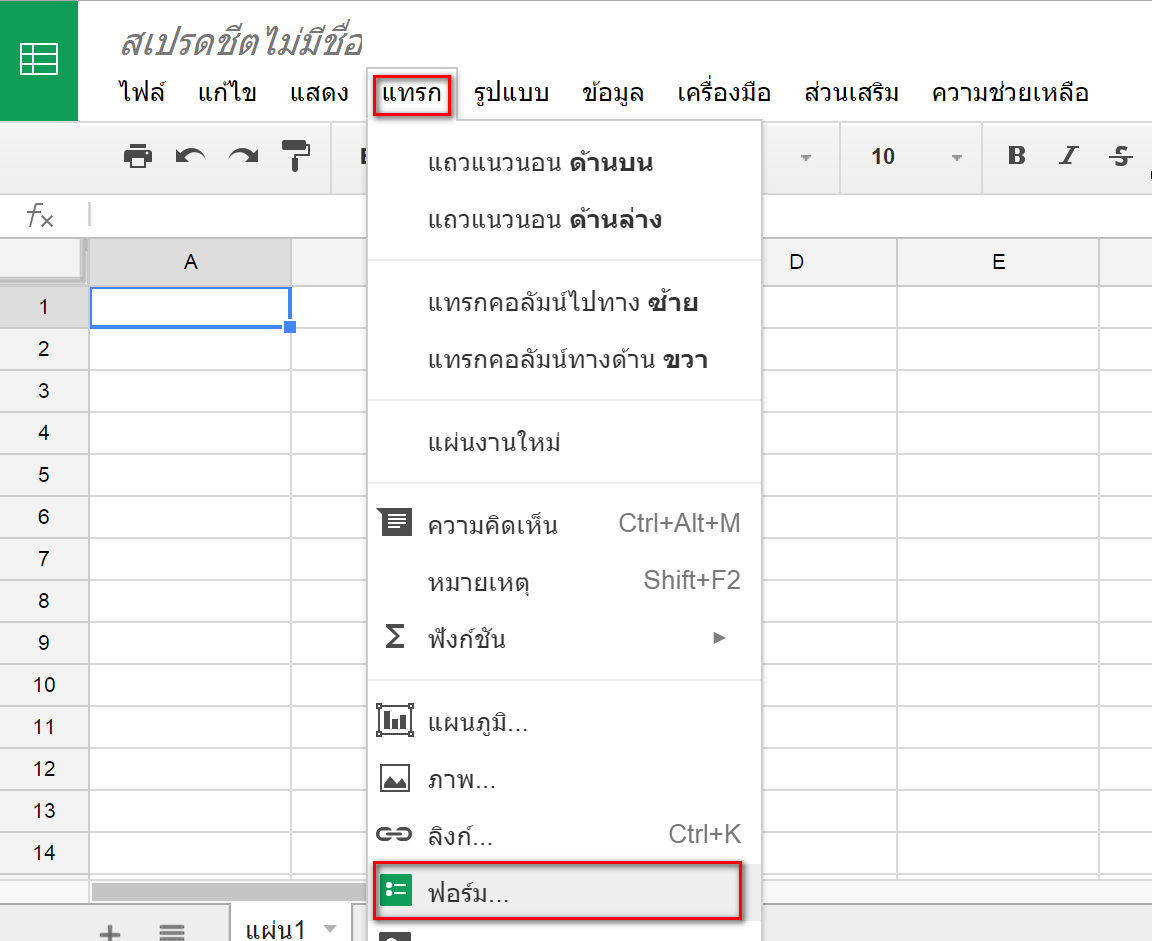The width and height of the screenshot is (1152, 941).
Task: Click the แทรก menu
Action: point(411,95)
